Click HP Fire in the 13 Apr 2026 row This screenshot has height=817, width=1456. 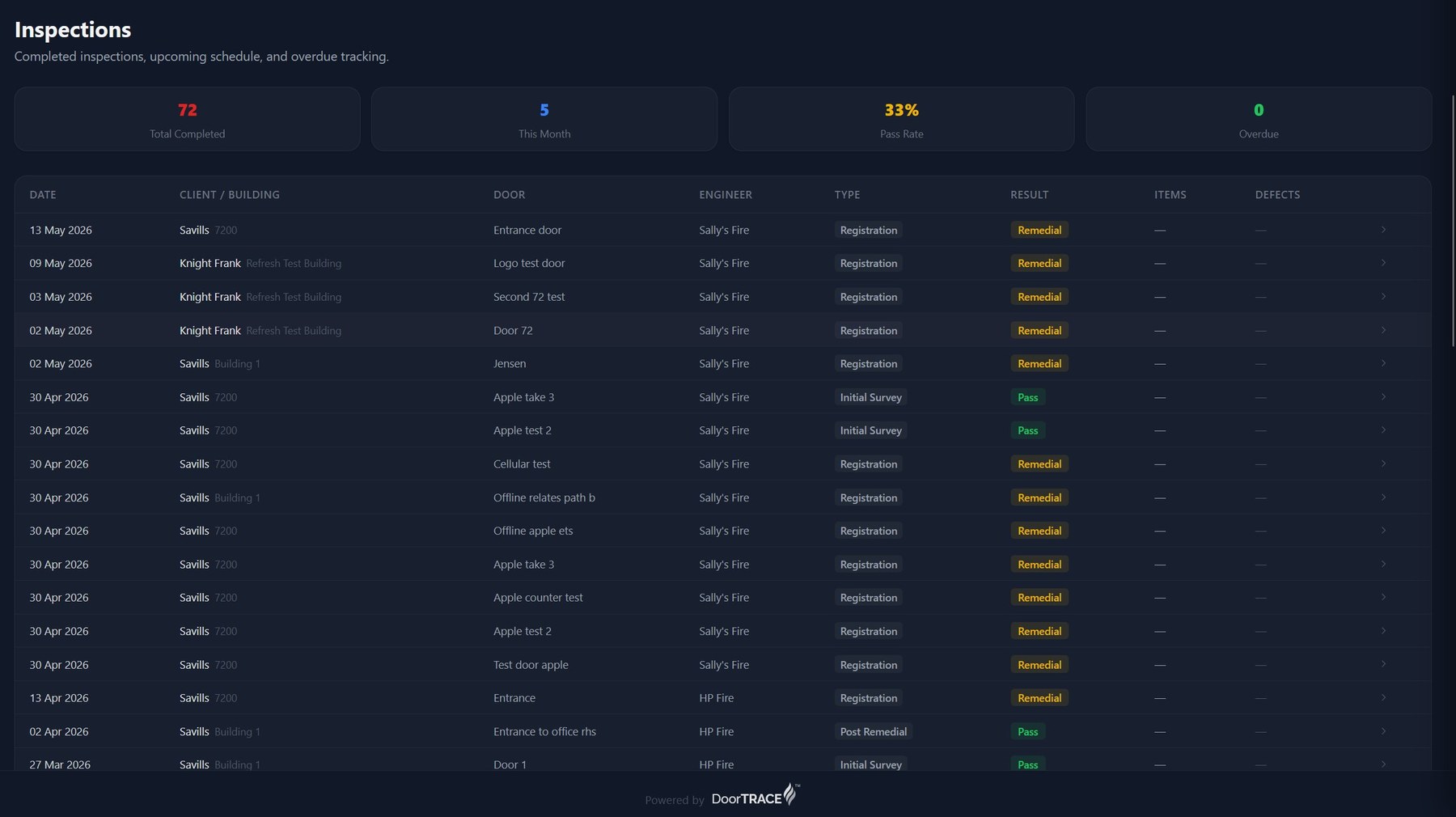[x=717, y=697]
